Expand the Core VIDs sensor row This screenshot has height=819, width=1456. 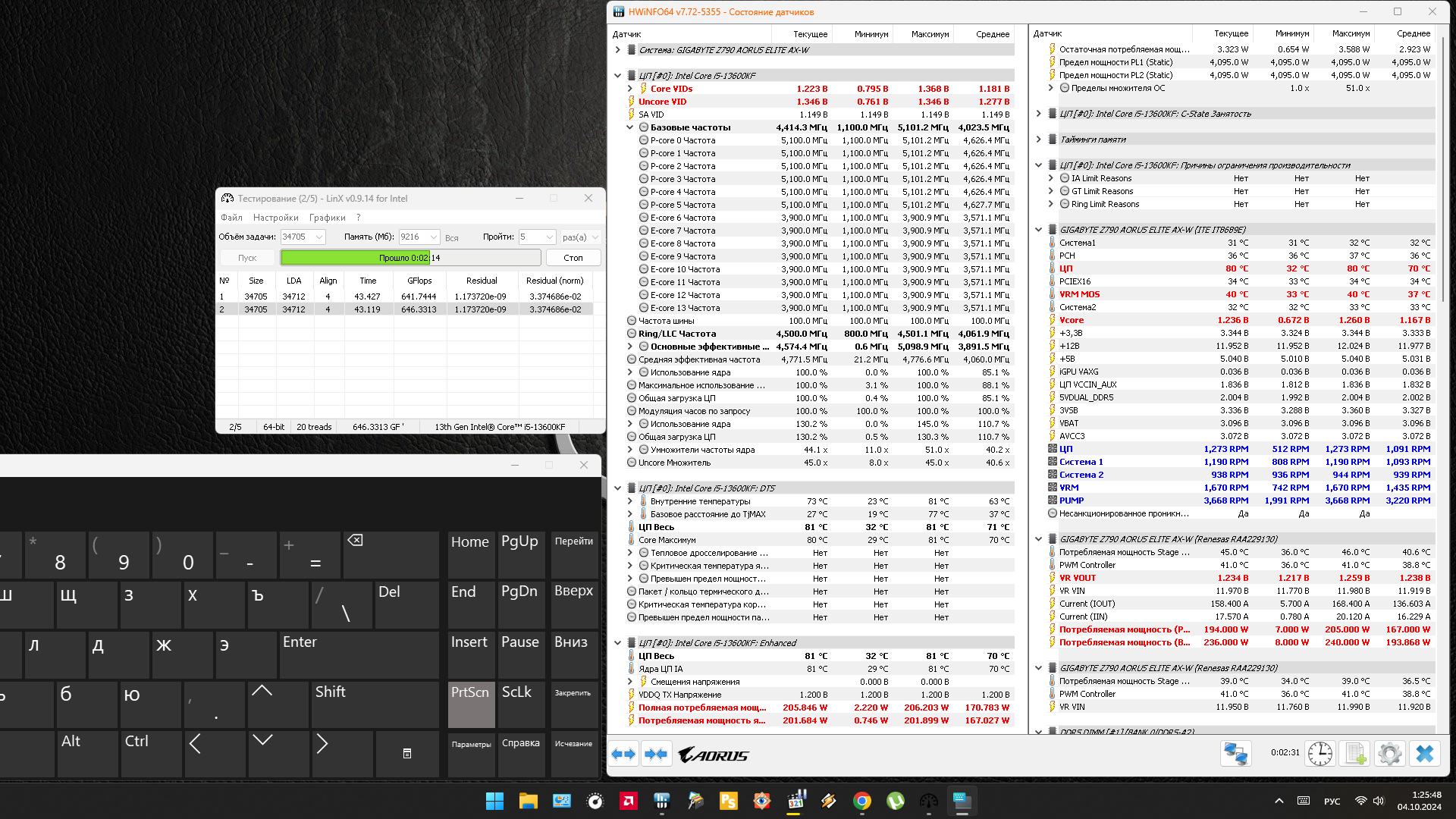point(629,89)
